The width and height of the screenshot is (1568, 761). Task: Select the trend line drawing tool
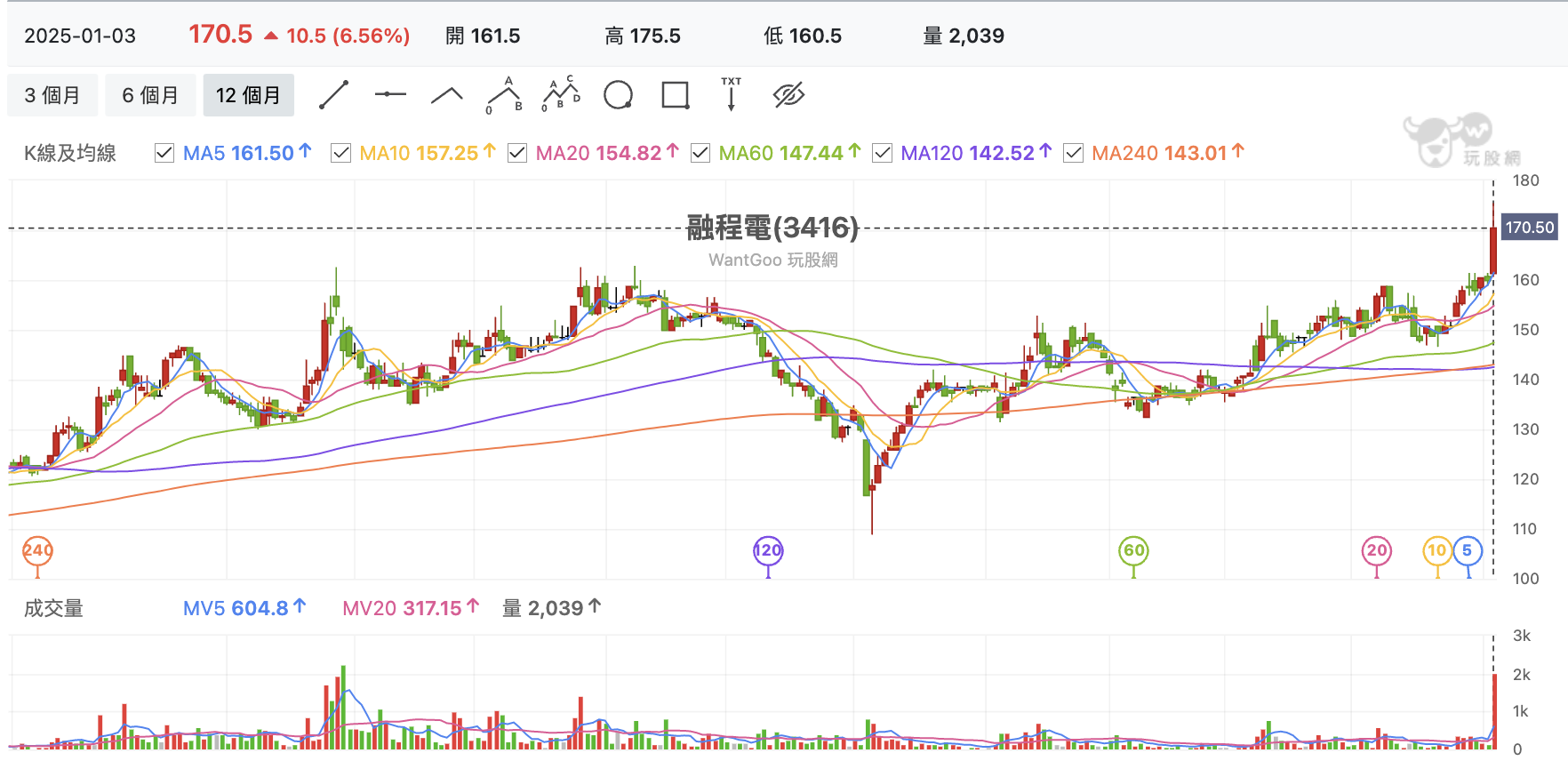pyautogui.click(x=333, y=94)
